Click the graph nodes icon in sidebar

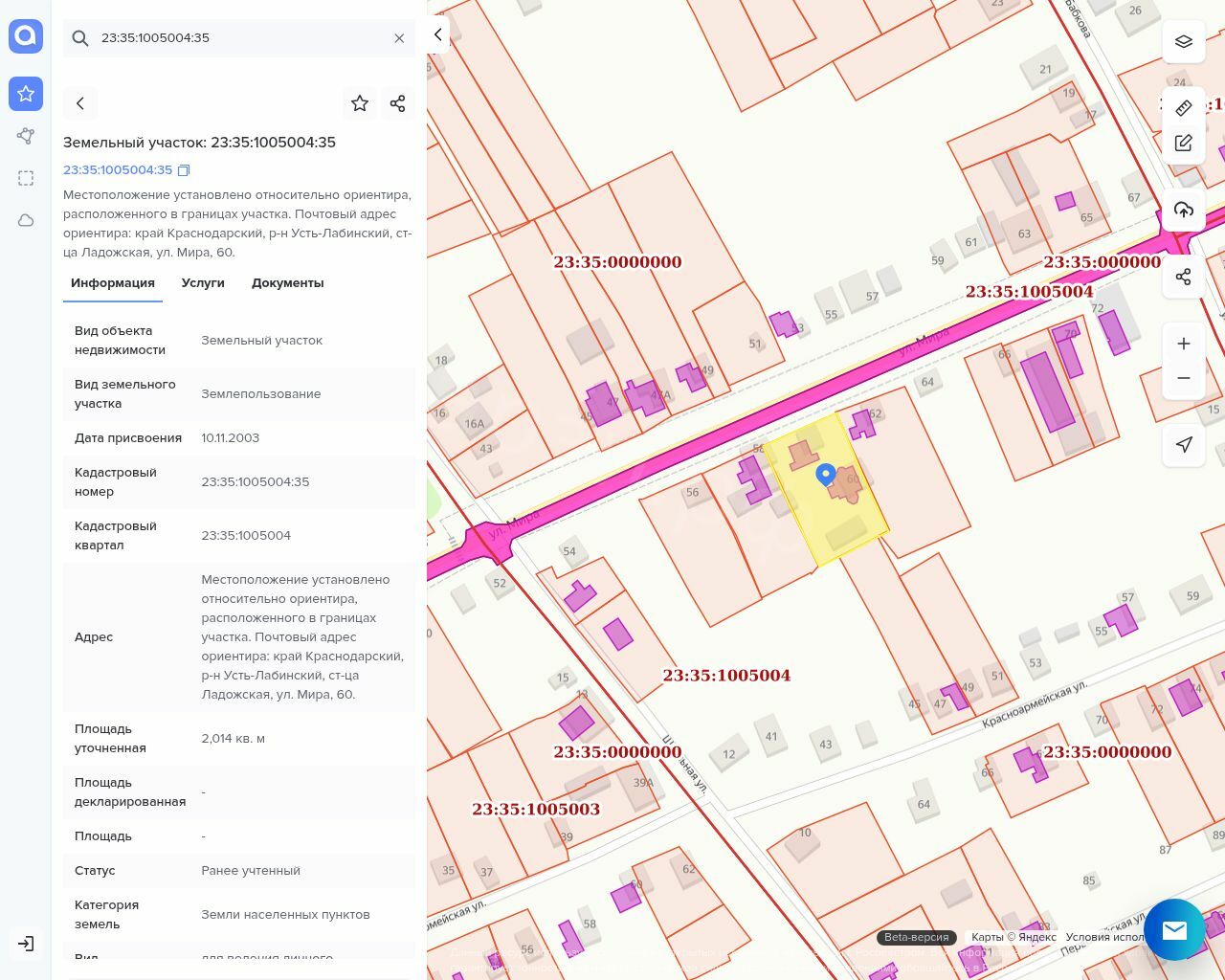[26, 136]
